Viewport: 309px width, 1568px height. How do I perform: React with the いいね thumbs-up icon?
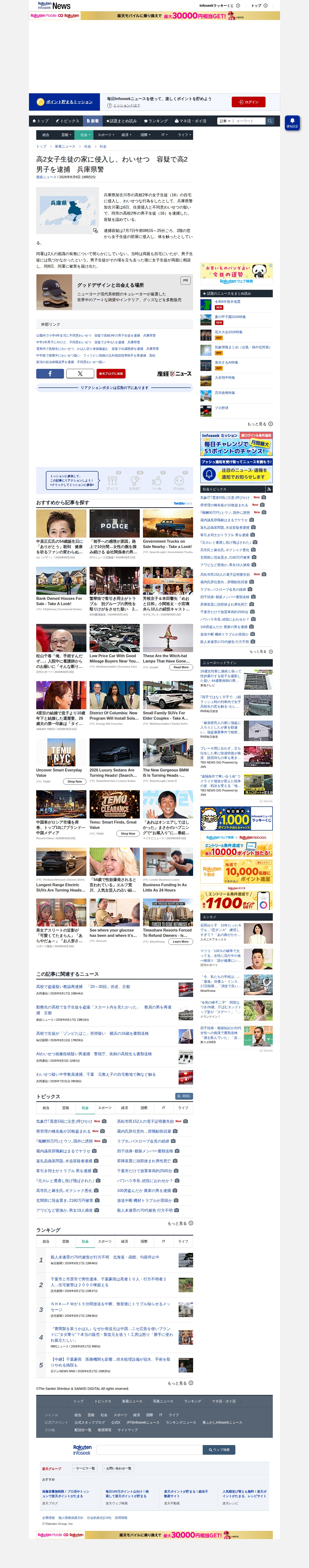157,481
